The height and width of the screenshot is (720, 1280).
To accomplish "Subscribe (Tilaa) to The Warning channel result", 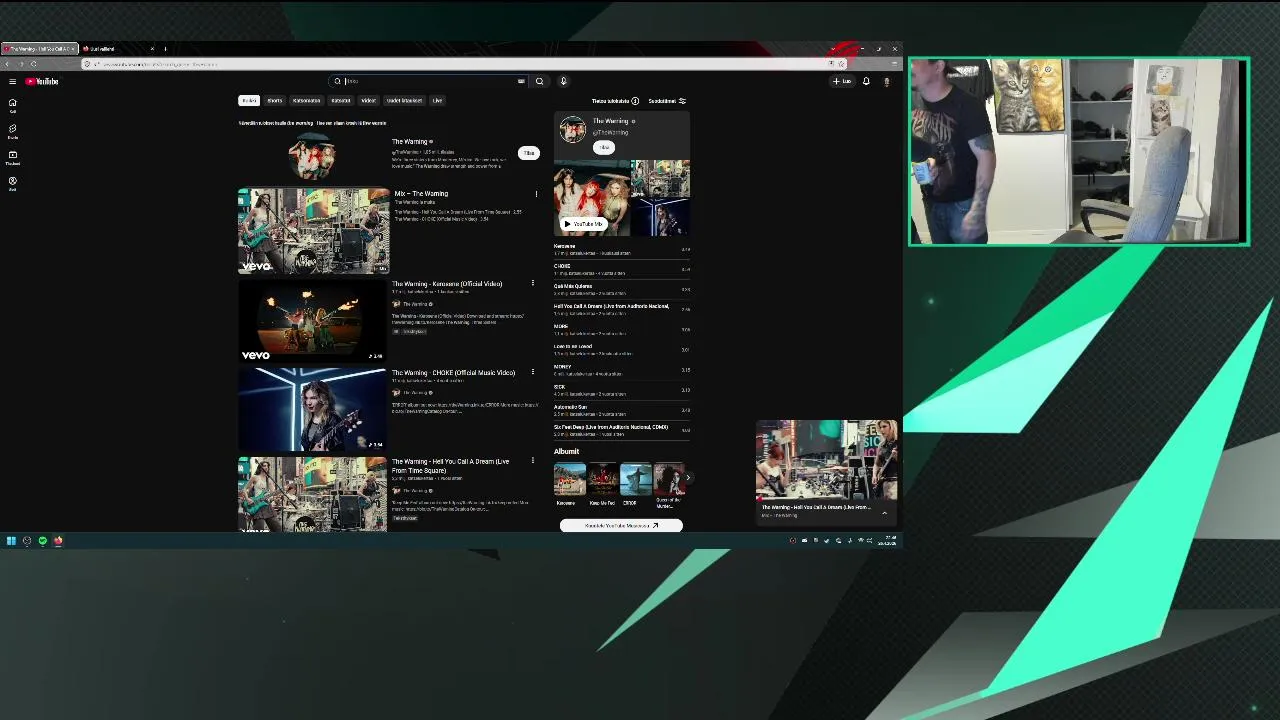I will tap(528, 153).
